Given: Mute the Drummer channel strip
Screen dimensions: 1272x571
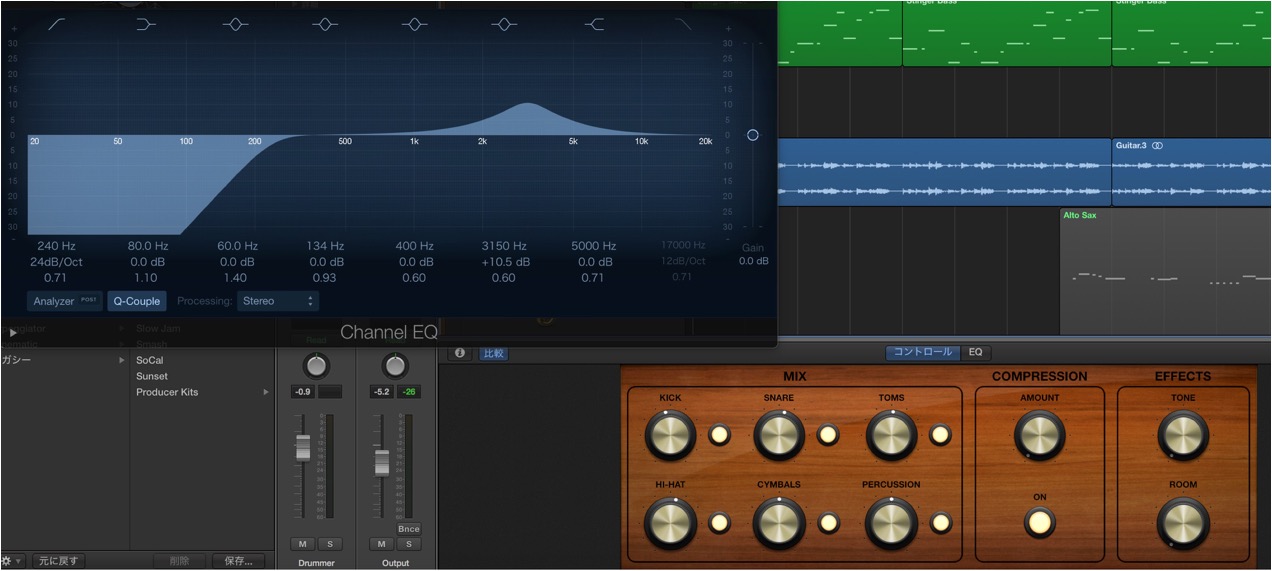Looking at the screenshot, I should [x=303, y=544].
